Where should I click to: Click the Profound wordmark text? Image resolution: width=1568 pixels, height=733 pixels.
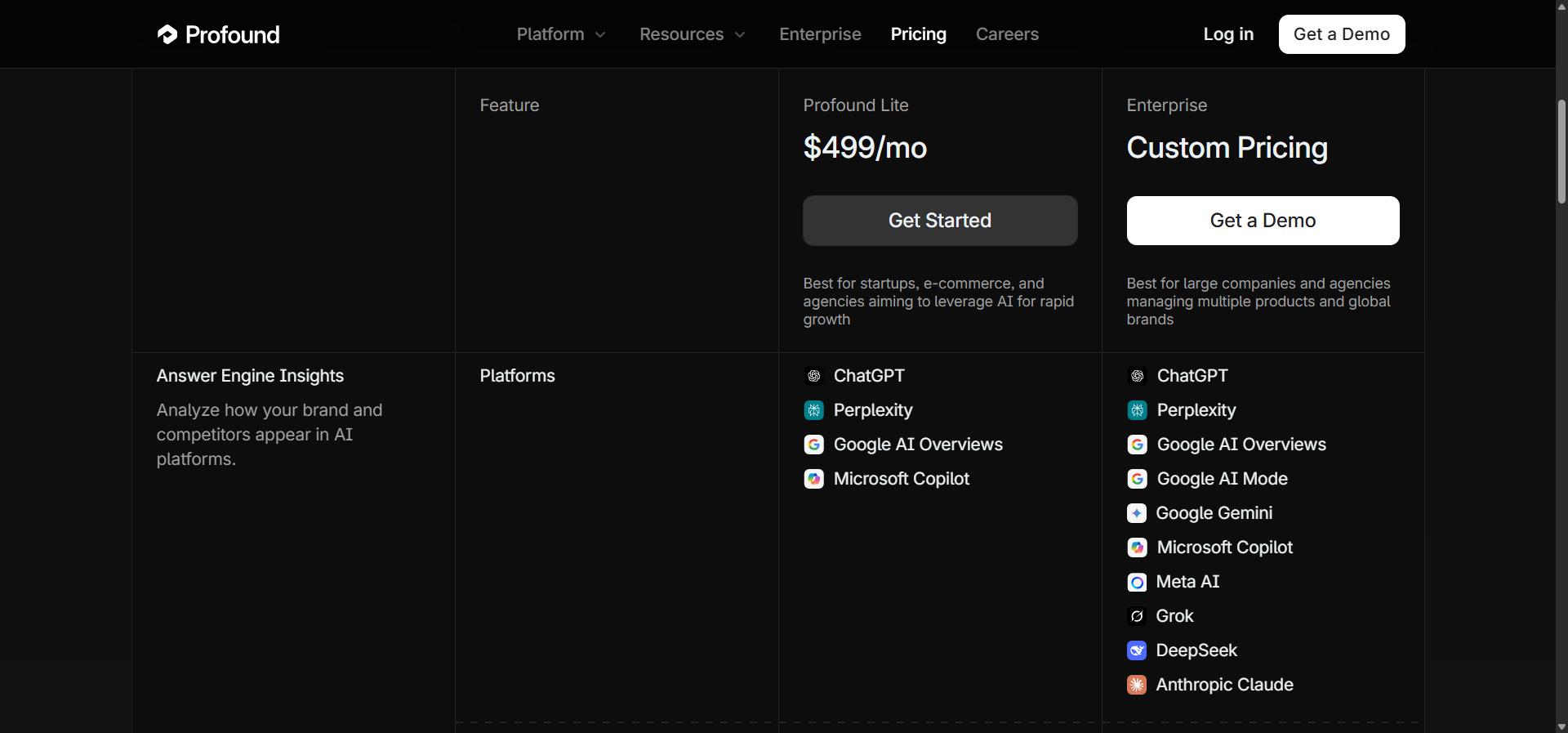[233, 34]
